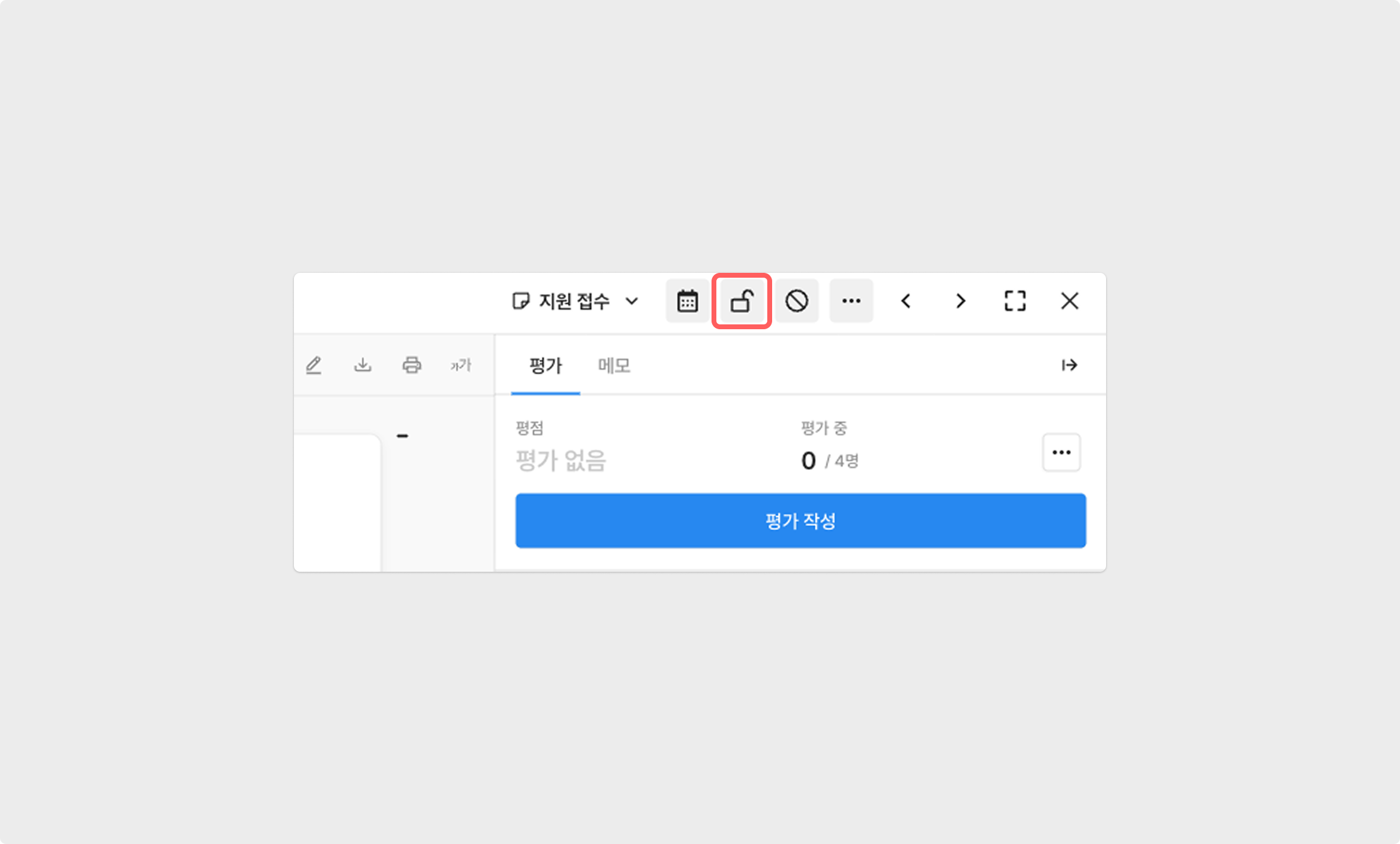
Task: Click the reject circle-slash icon
Action: [796, 301]
